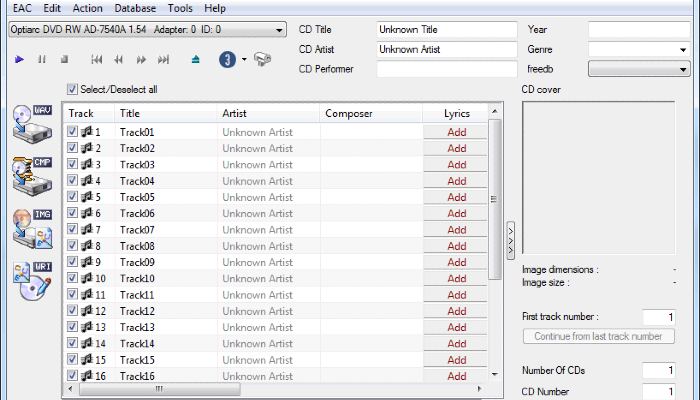Uncheck track 6 checkbox

(72, 212)
